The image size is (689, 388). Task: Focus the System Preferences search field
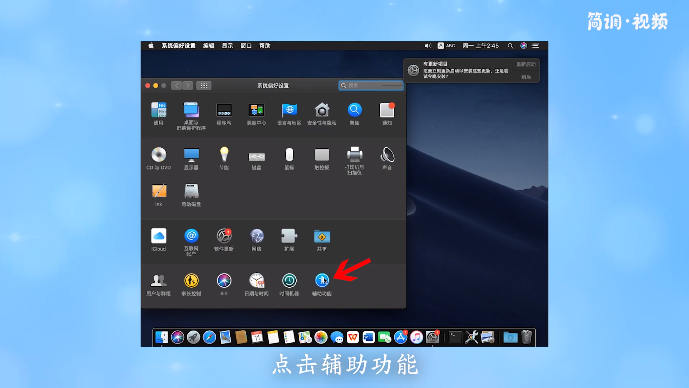pos(371,85)
